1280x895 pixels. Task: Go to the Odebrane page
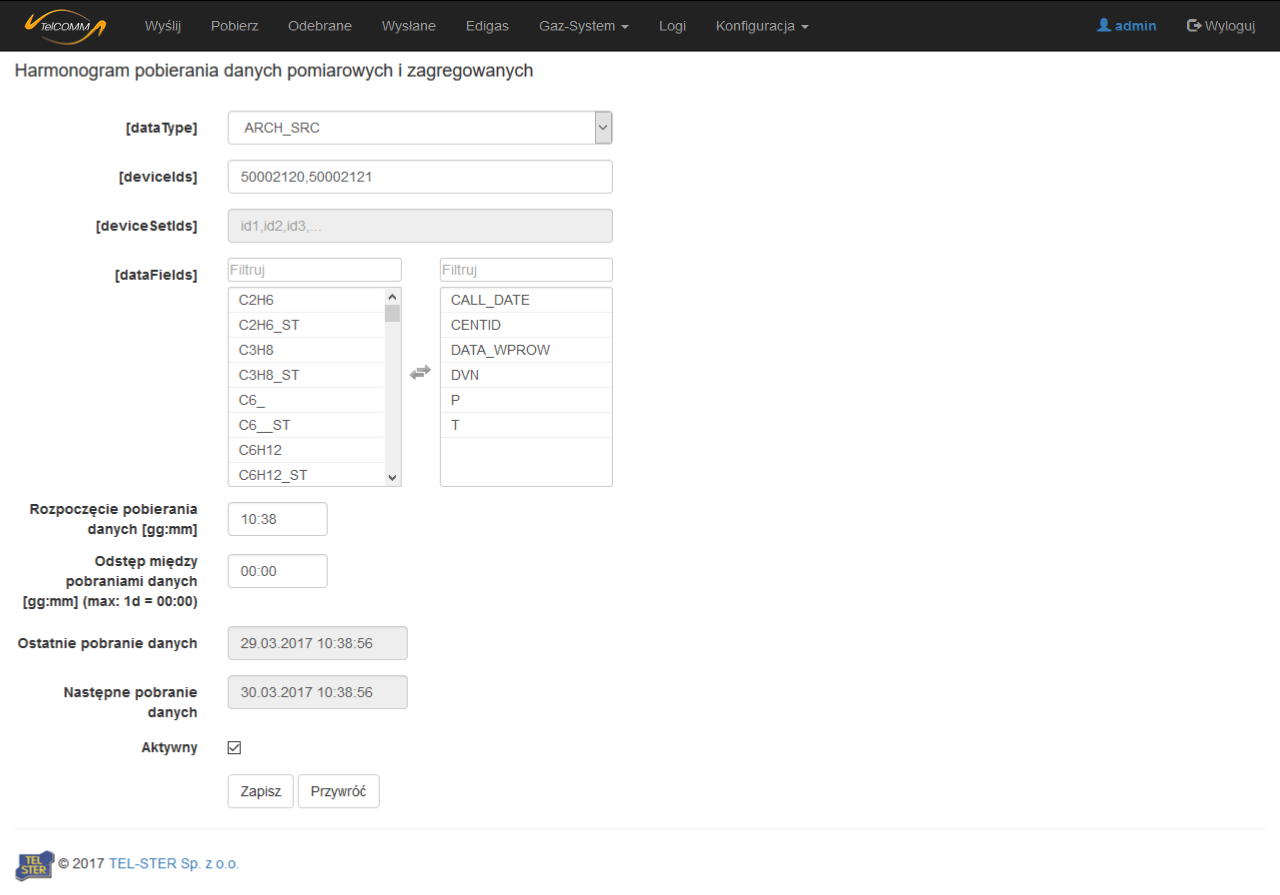point(320,26)
